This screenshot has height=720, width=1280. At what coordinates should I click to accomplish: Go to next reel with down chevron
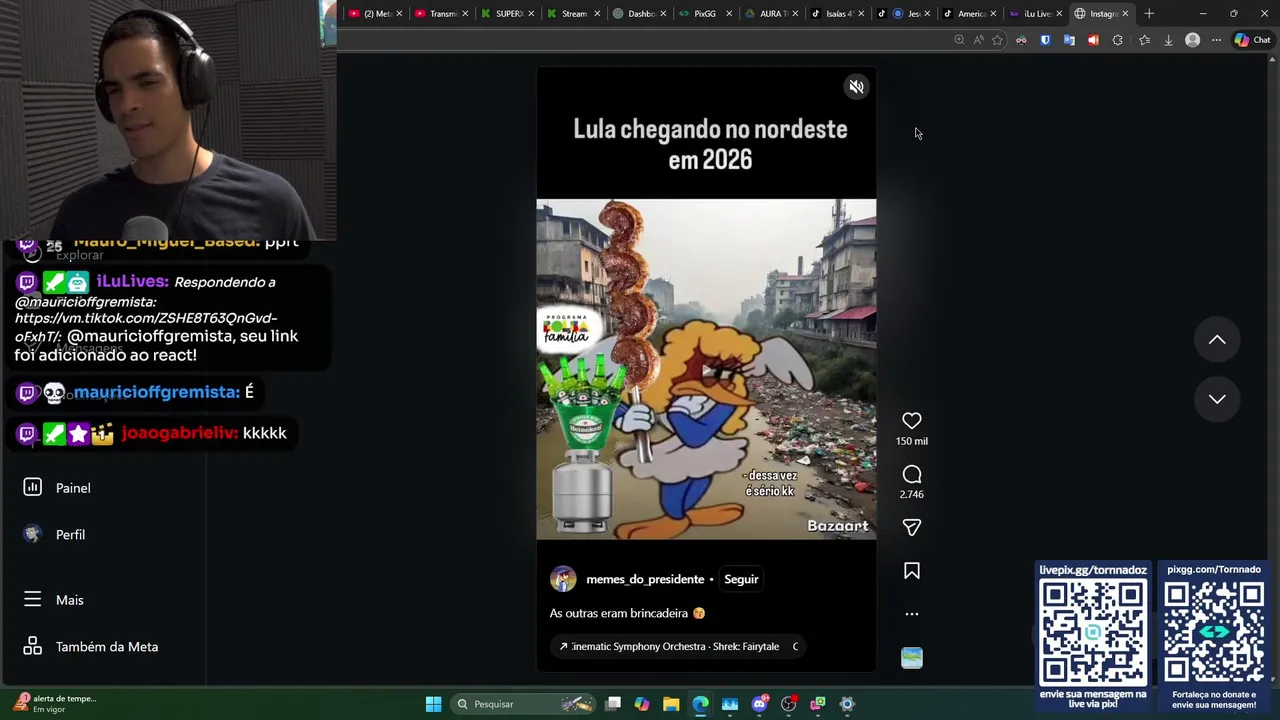[1217, 399]
